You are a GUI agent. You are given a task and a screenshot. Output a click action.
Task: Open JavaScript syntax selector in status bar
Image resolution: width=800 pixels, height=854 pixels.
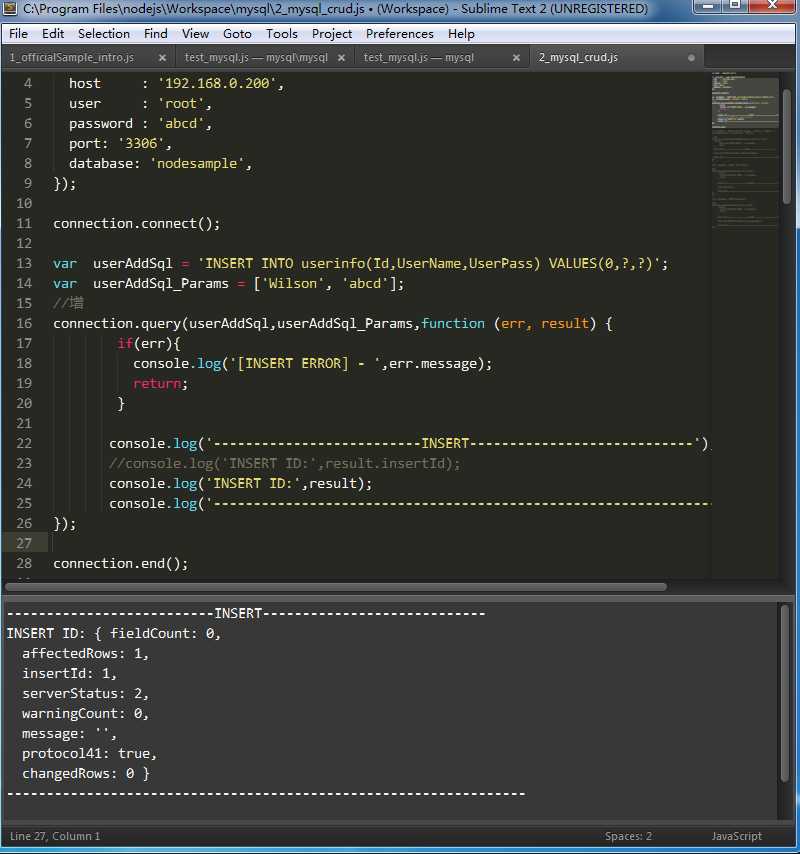pyautogui.click(x=736, y=836)
